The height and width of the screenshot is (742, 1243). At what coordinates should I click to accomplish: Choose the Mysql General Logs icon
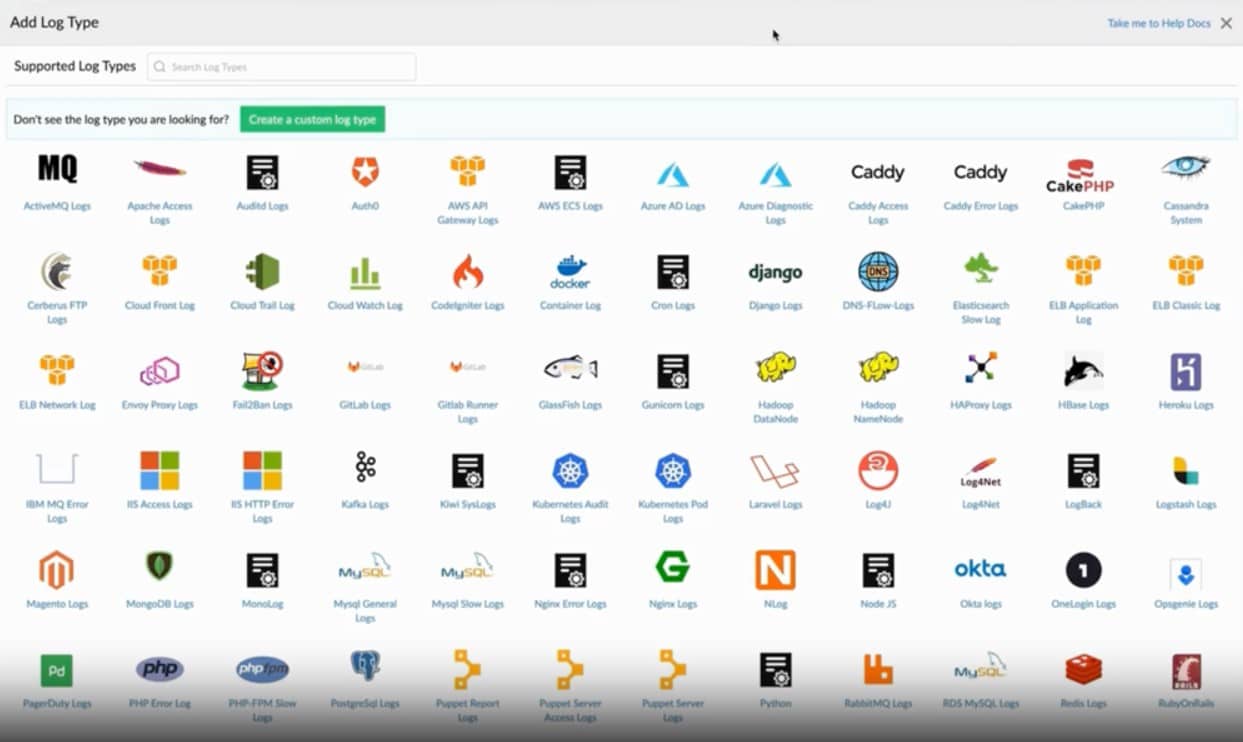[x=365, y=567]
